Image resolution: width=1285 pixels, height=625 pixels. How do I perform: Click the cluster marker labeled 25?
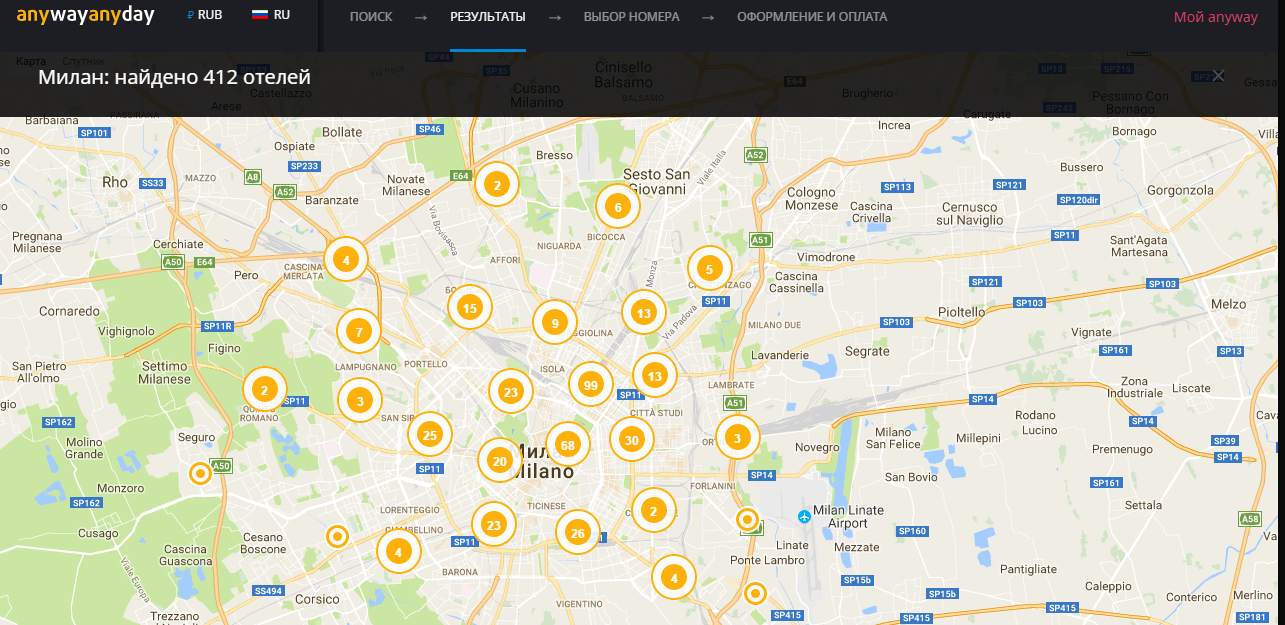click(430, 434)
